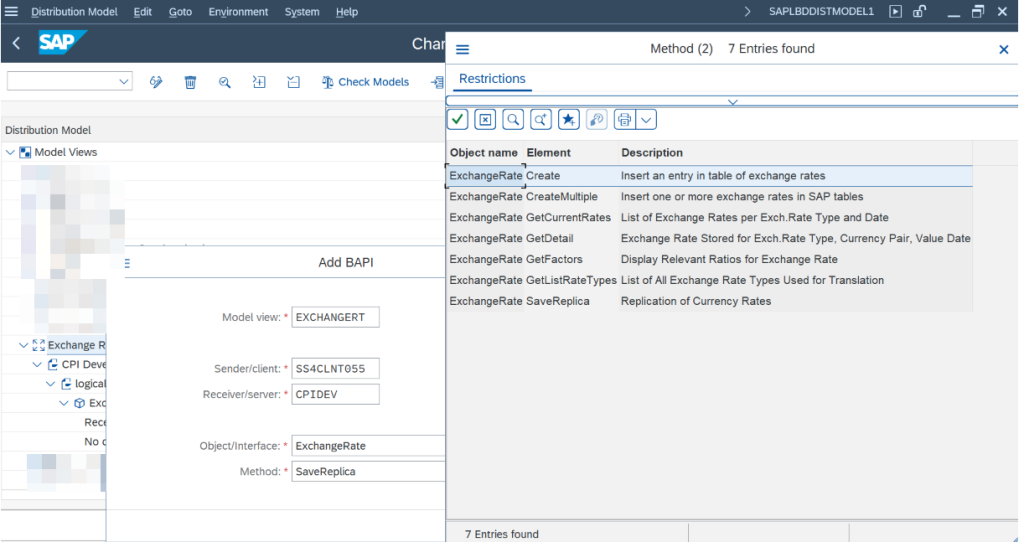Select the GetListRateTypes method row
This screenshot has height=542, width=1024.
coord(710,280)
